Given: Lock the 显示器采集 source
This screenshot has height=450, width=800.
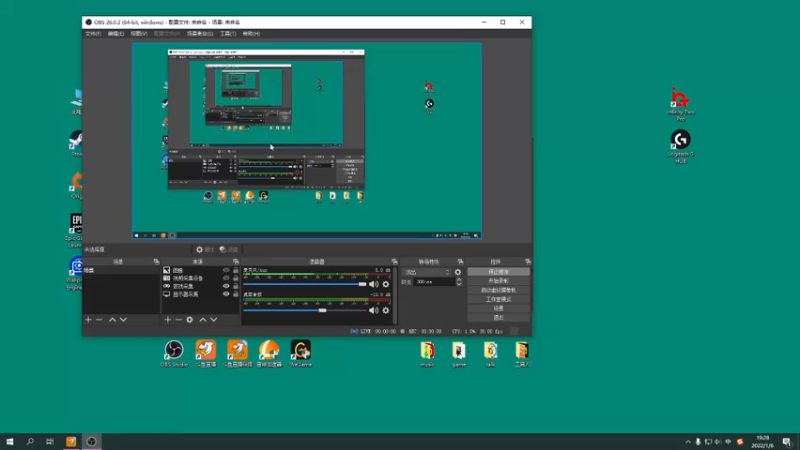Looking at the screenshot, I should click(x=236, y=294).
